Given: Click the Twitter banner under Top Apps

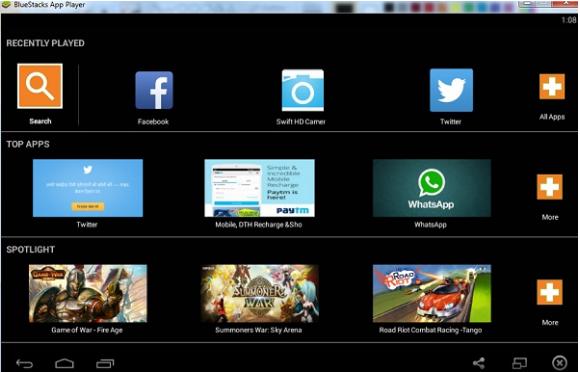Looking at the screenshot, I should 88,188.
